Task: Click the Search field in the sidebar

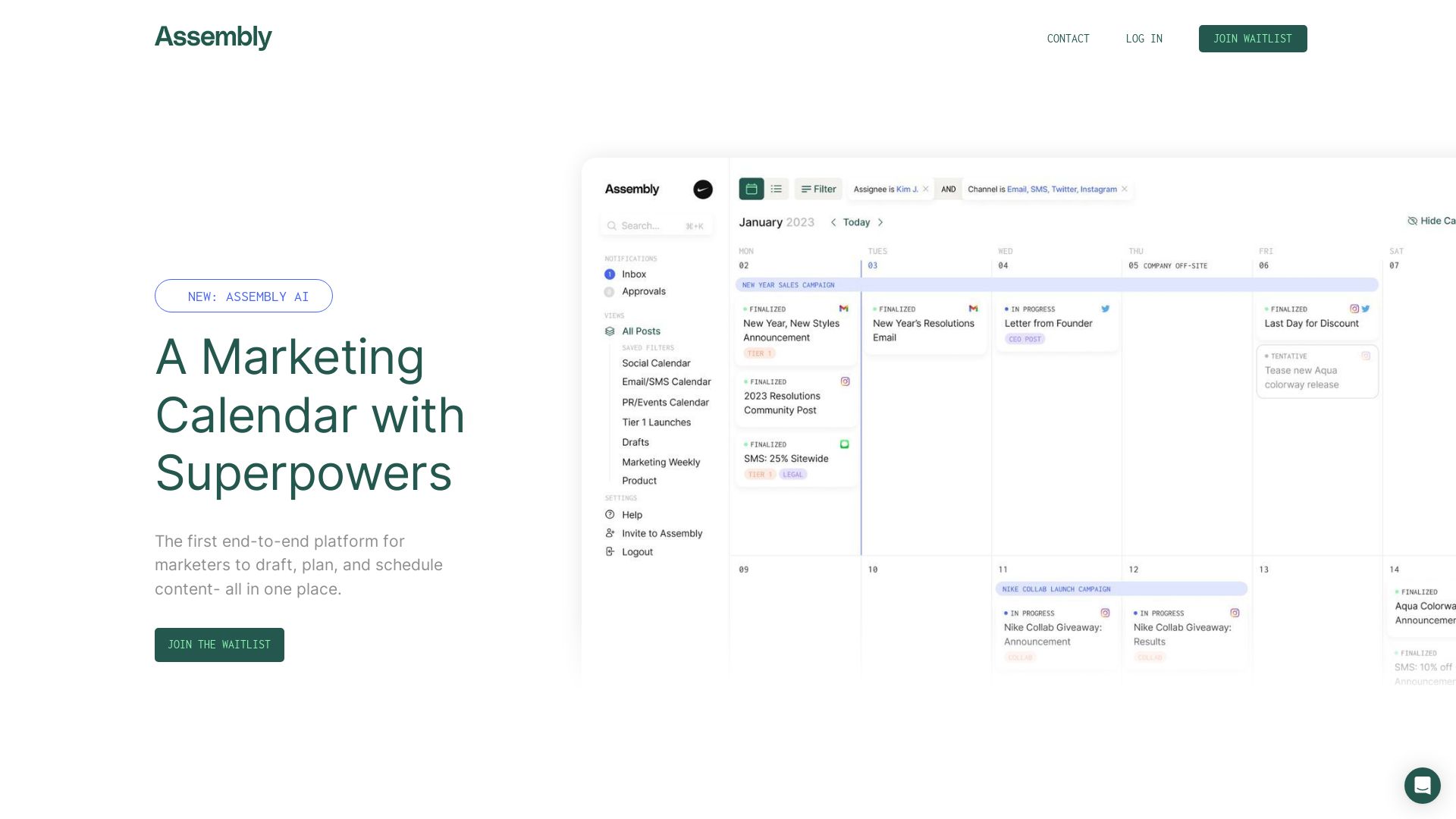Action: pos(656,225)
